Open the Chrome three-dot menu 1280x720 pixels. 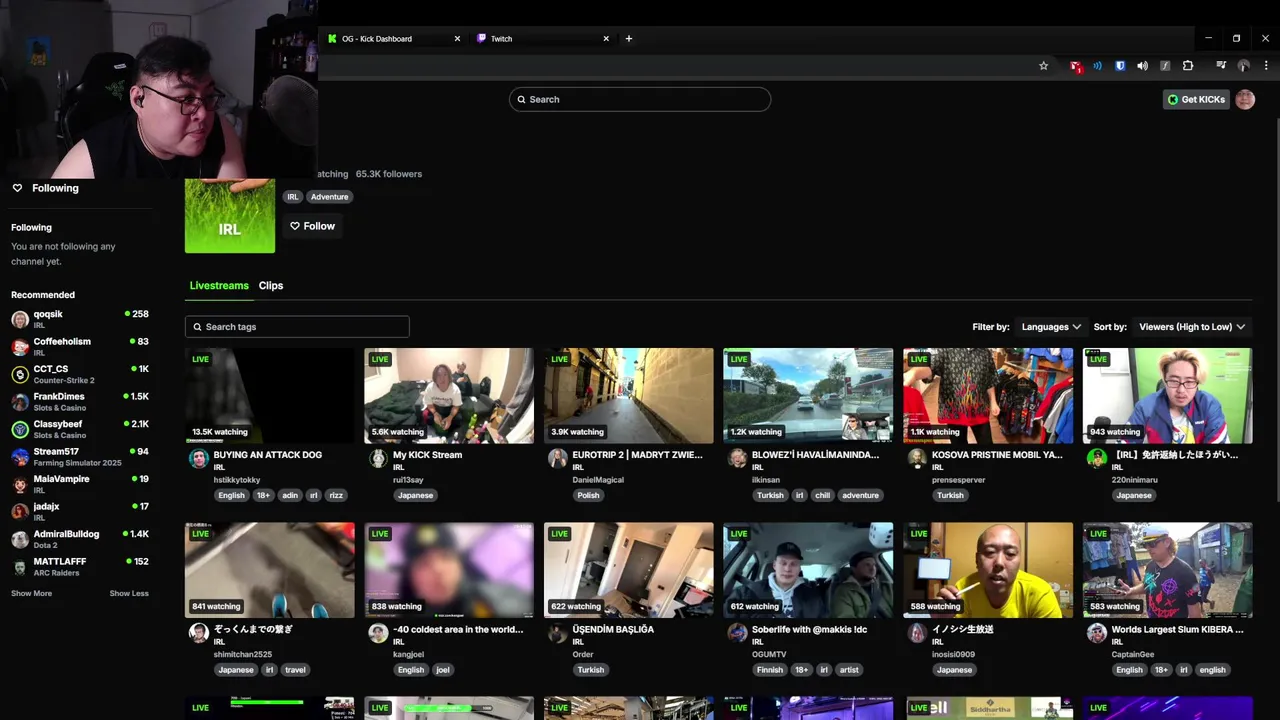[1265, 66]
